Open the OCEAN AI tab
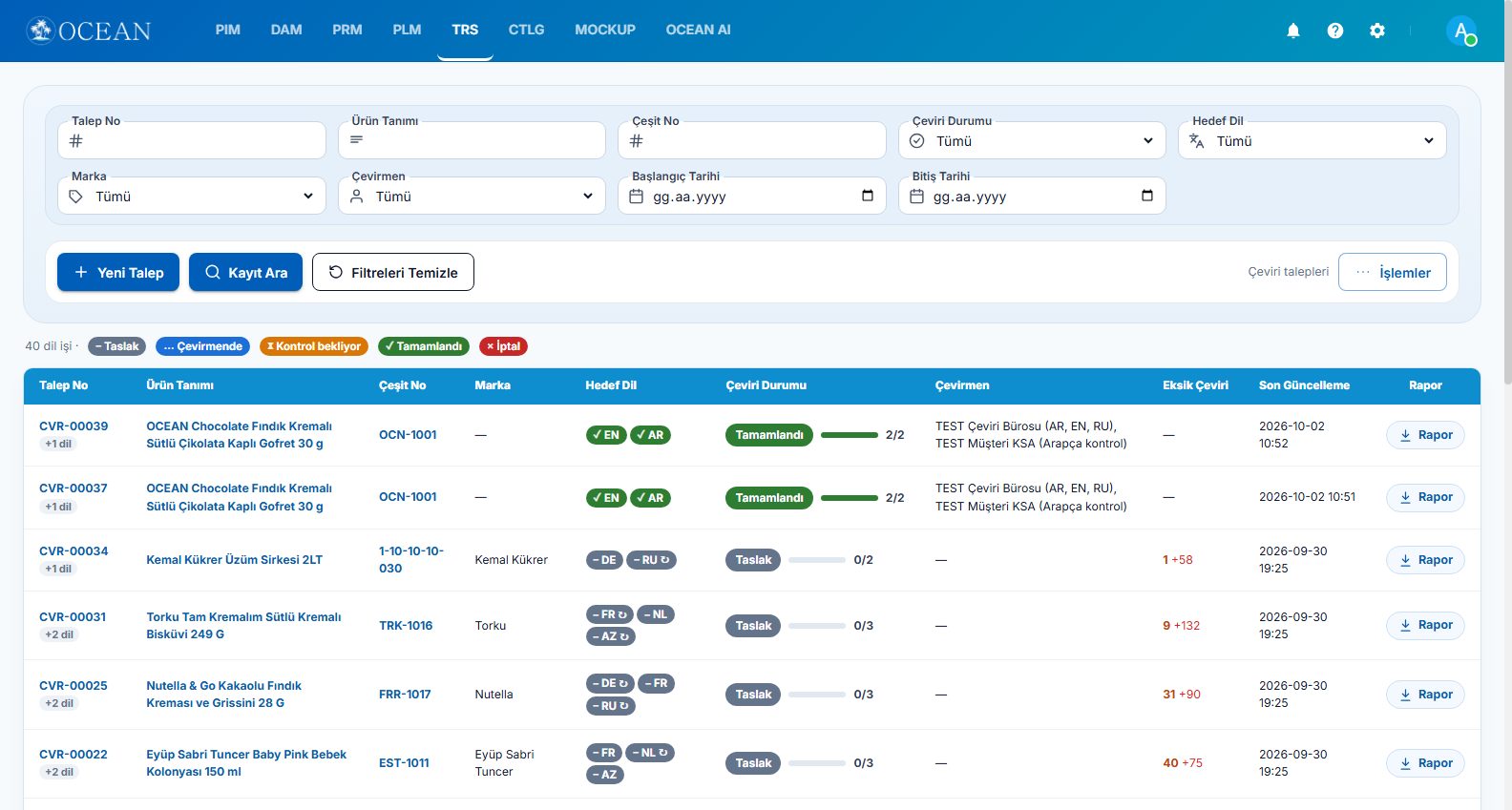 [698, 30]
